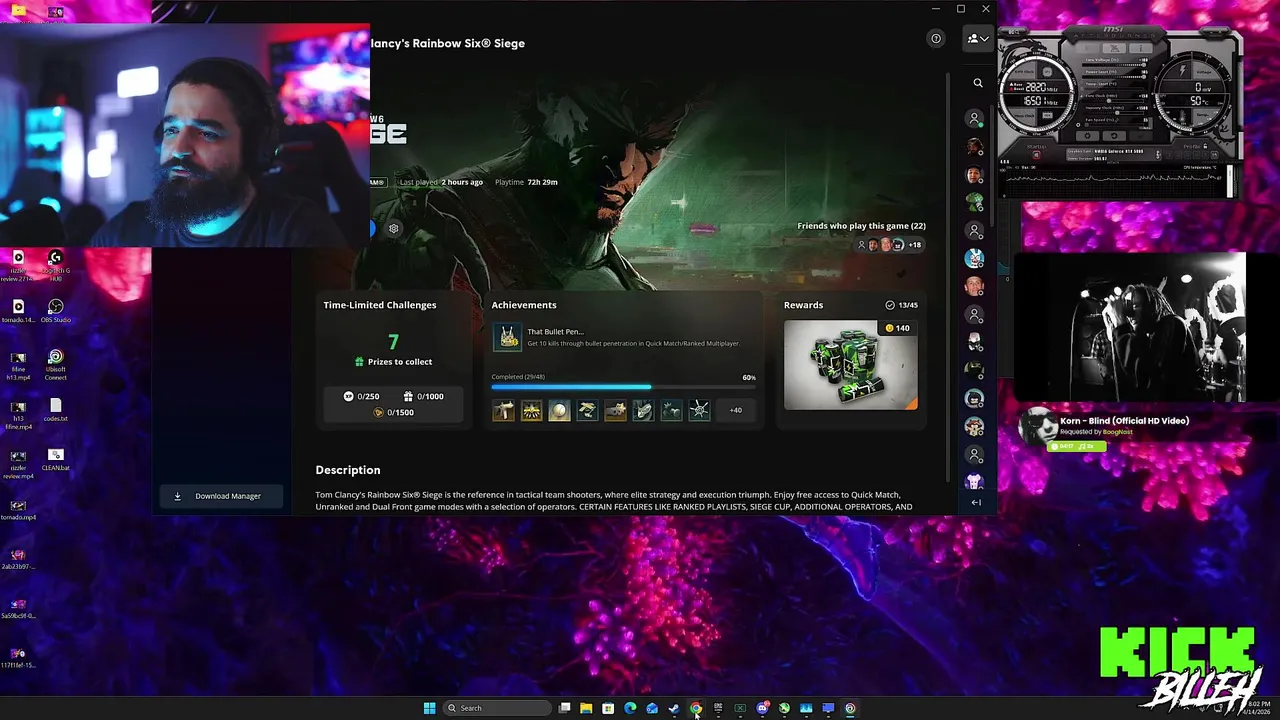
Task: Collapse the friends sidebar arrow
Action: [x=976, y=502]
